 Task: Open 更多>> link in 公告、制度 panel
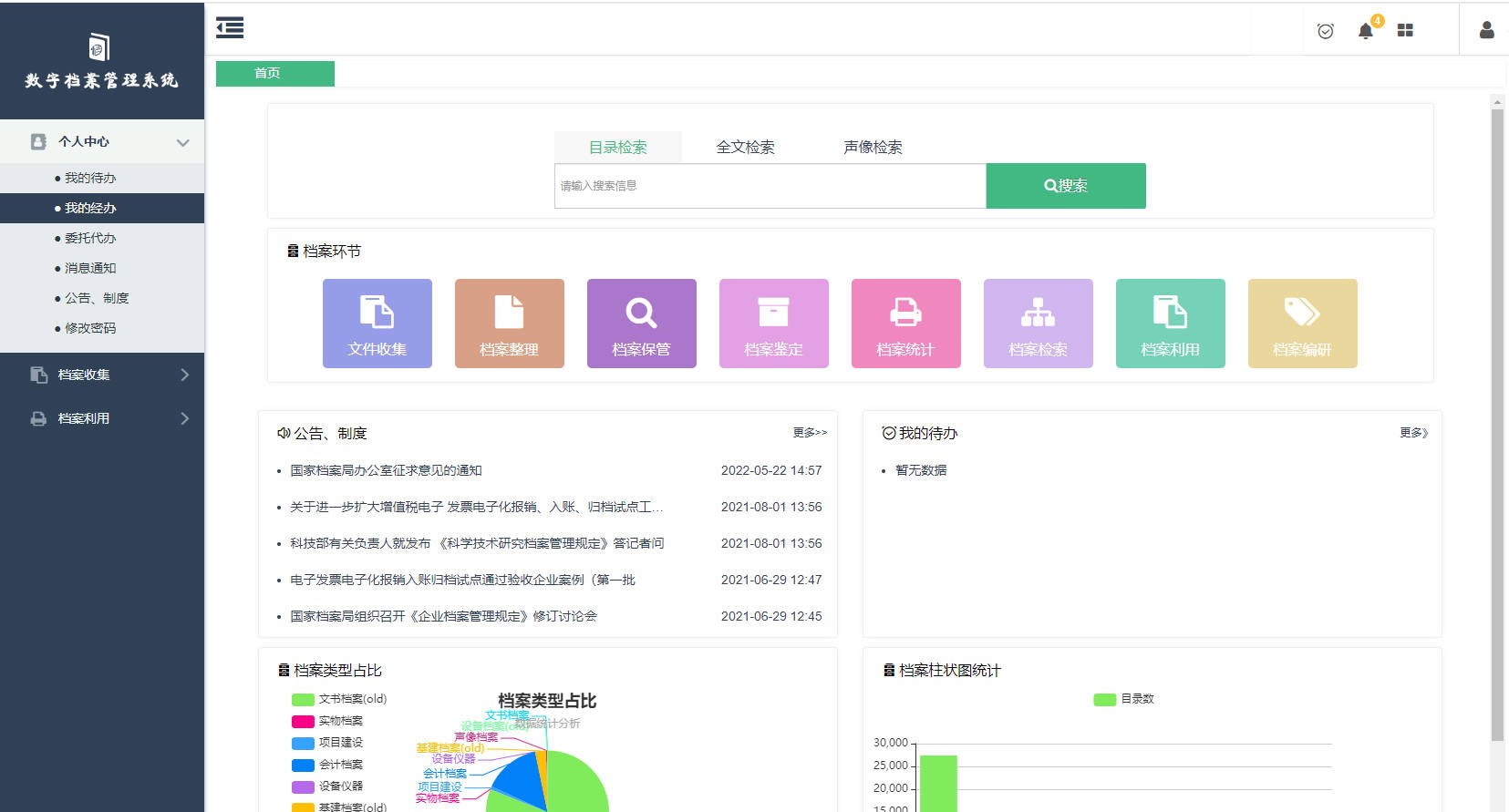pyautogui.click(x=810, y=433)
